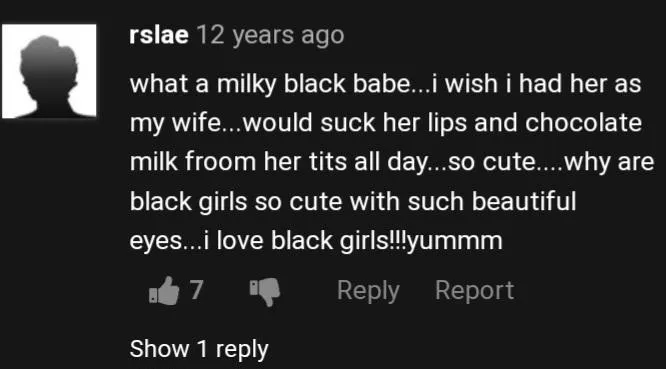Show 1 reply under the comment
The width and height of the screenshot is (666, 369).
199,349
